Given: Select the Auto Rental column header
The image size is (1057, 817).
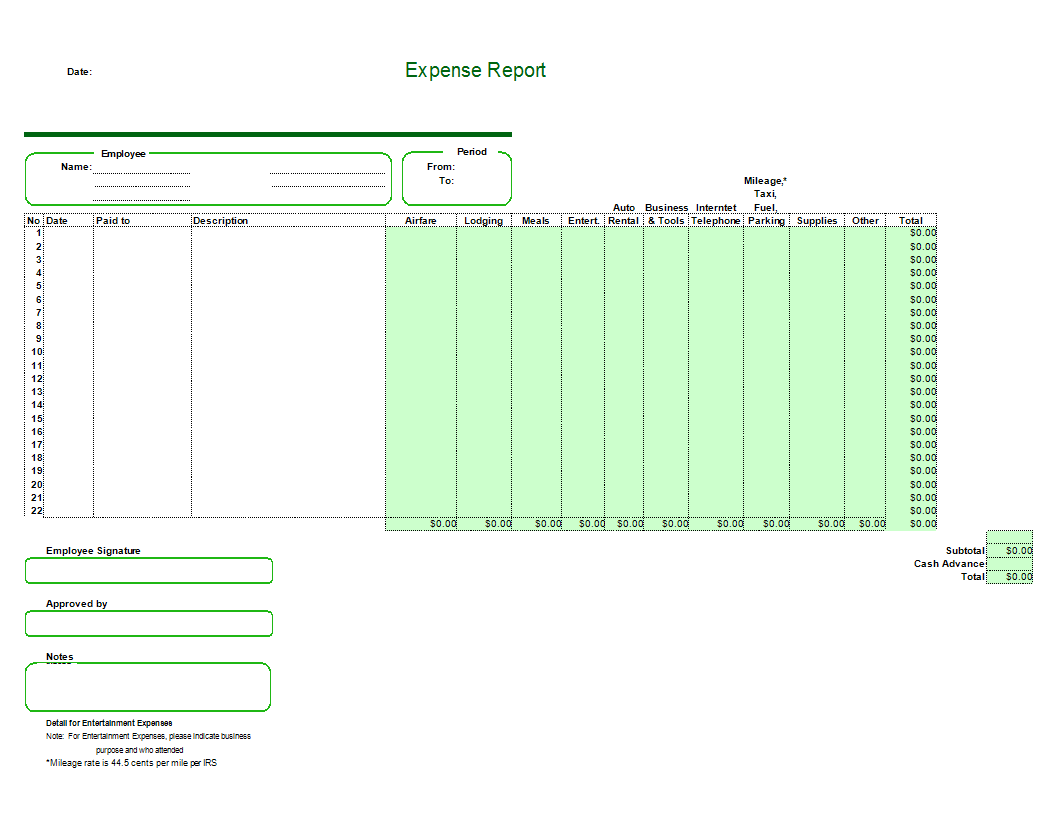Looking at the screenshot, I should coord(624,214).
